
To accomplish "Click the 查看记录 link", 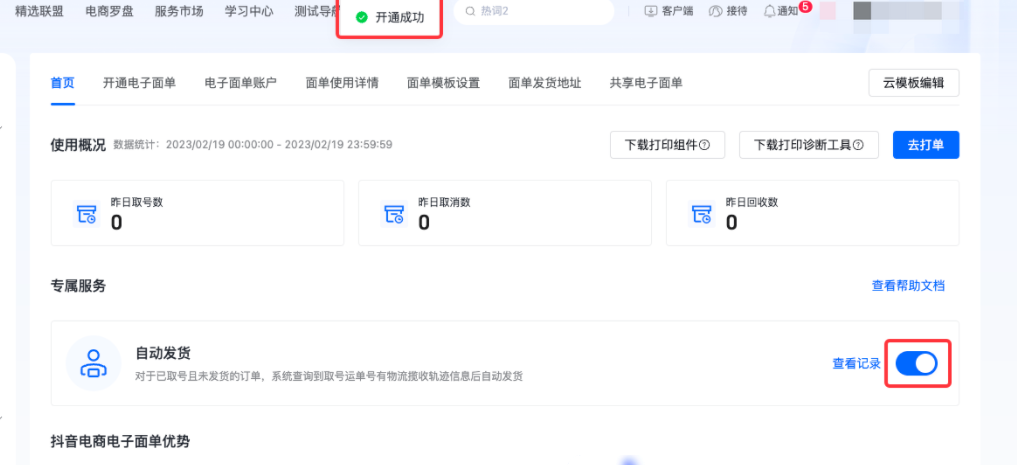I will pos(856,364).
